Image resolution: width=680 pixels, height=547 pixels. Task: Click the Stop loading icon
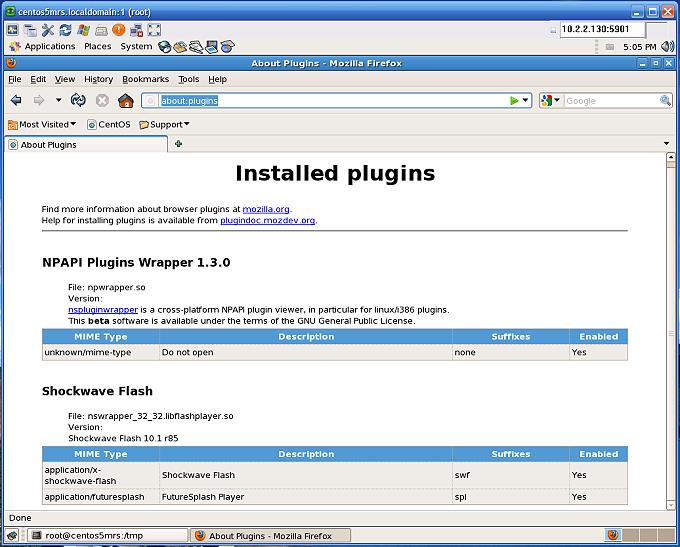coord(102,100)
